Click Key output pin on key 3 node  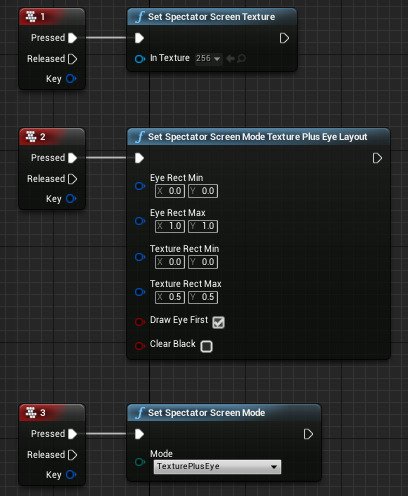coord(71,475)
